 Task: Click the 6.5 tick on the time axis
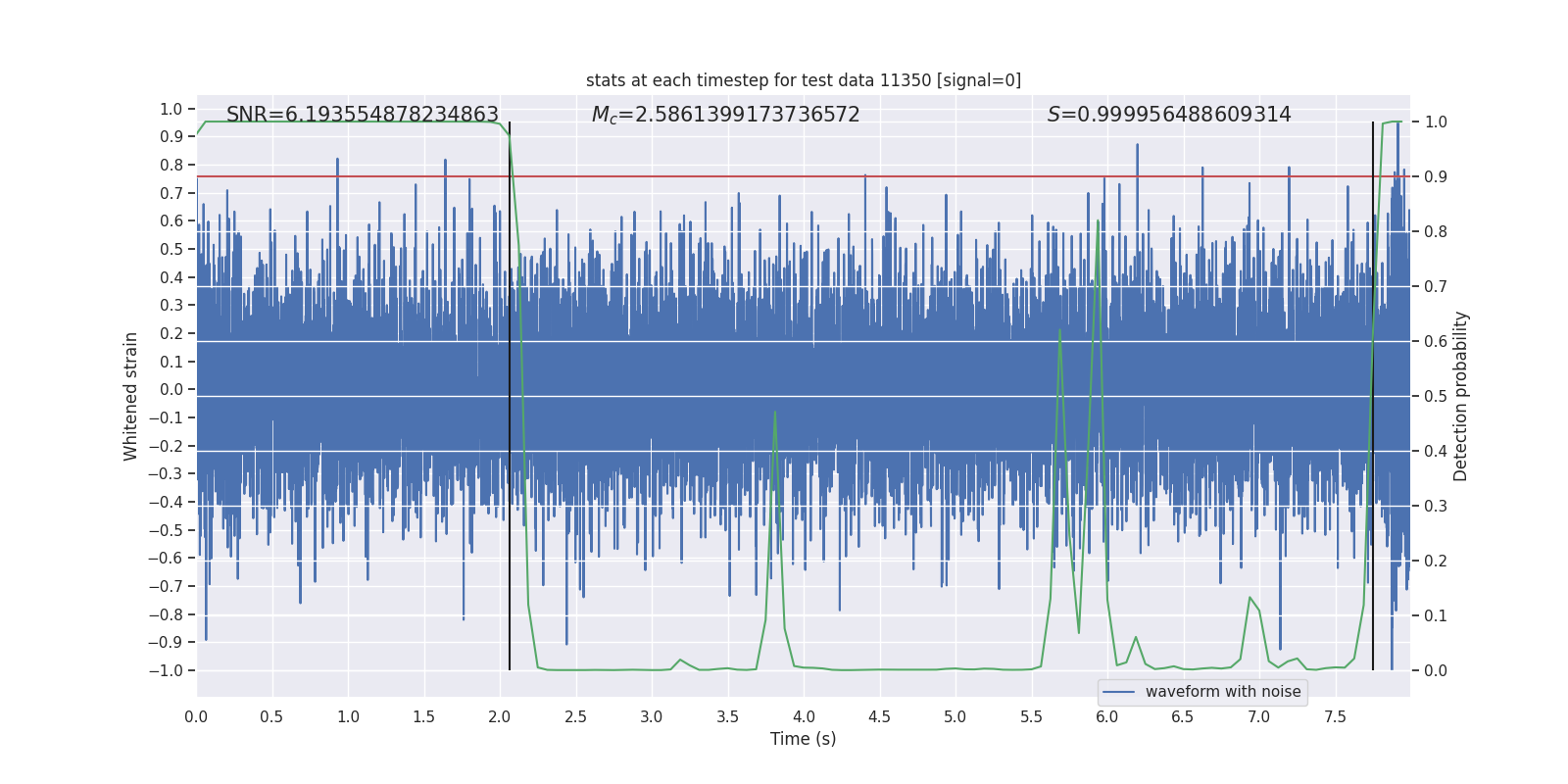click(x=1183, y=716)
